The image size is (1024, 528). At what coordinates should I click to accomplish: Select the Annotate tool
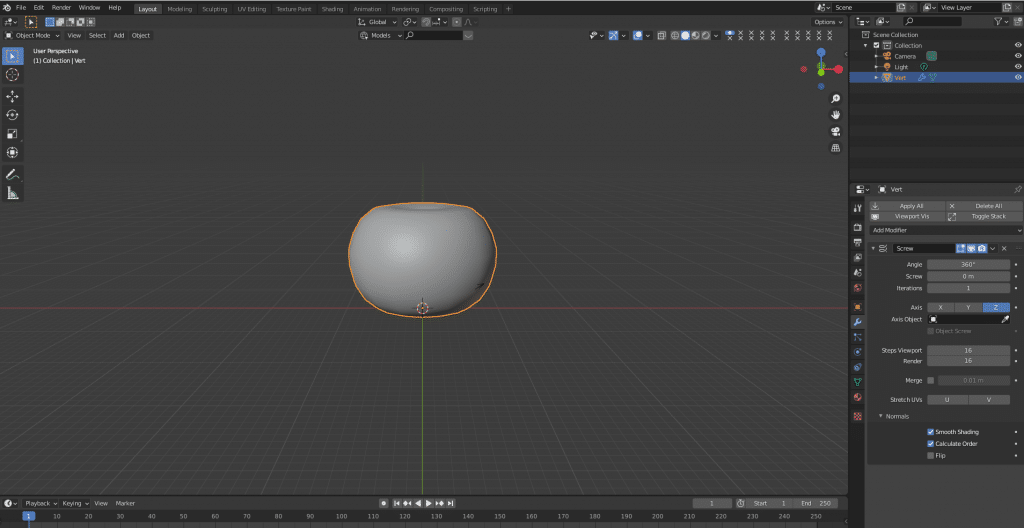[x=12, y=174]
